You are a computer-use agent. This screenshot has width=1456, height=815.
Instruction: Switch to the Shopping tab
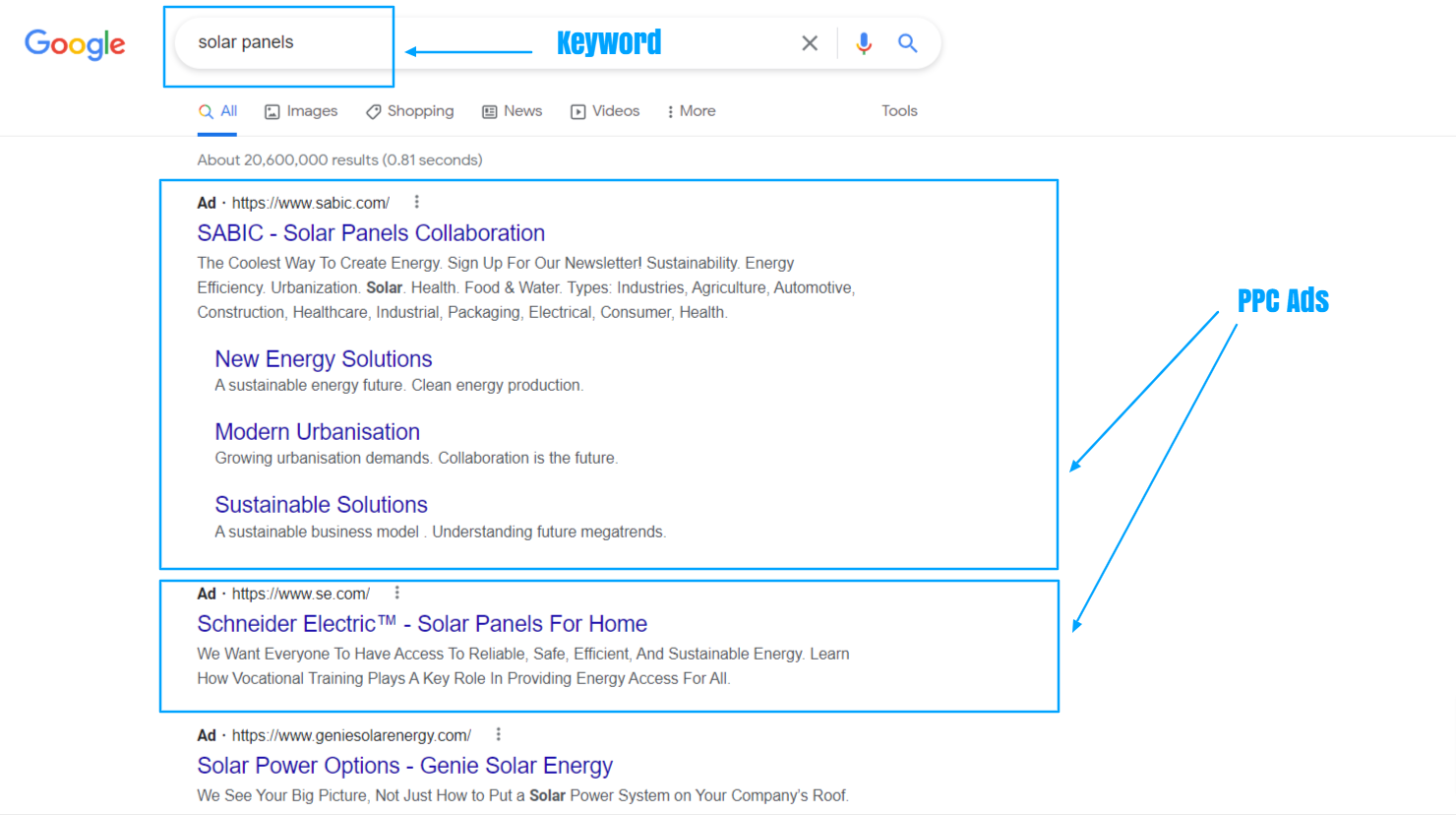pos(410,111)
